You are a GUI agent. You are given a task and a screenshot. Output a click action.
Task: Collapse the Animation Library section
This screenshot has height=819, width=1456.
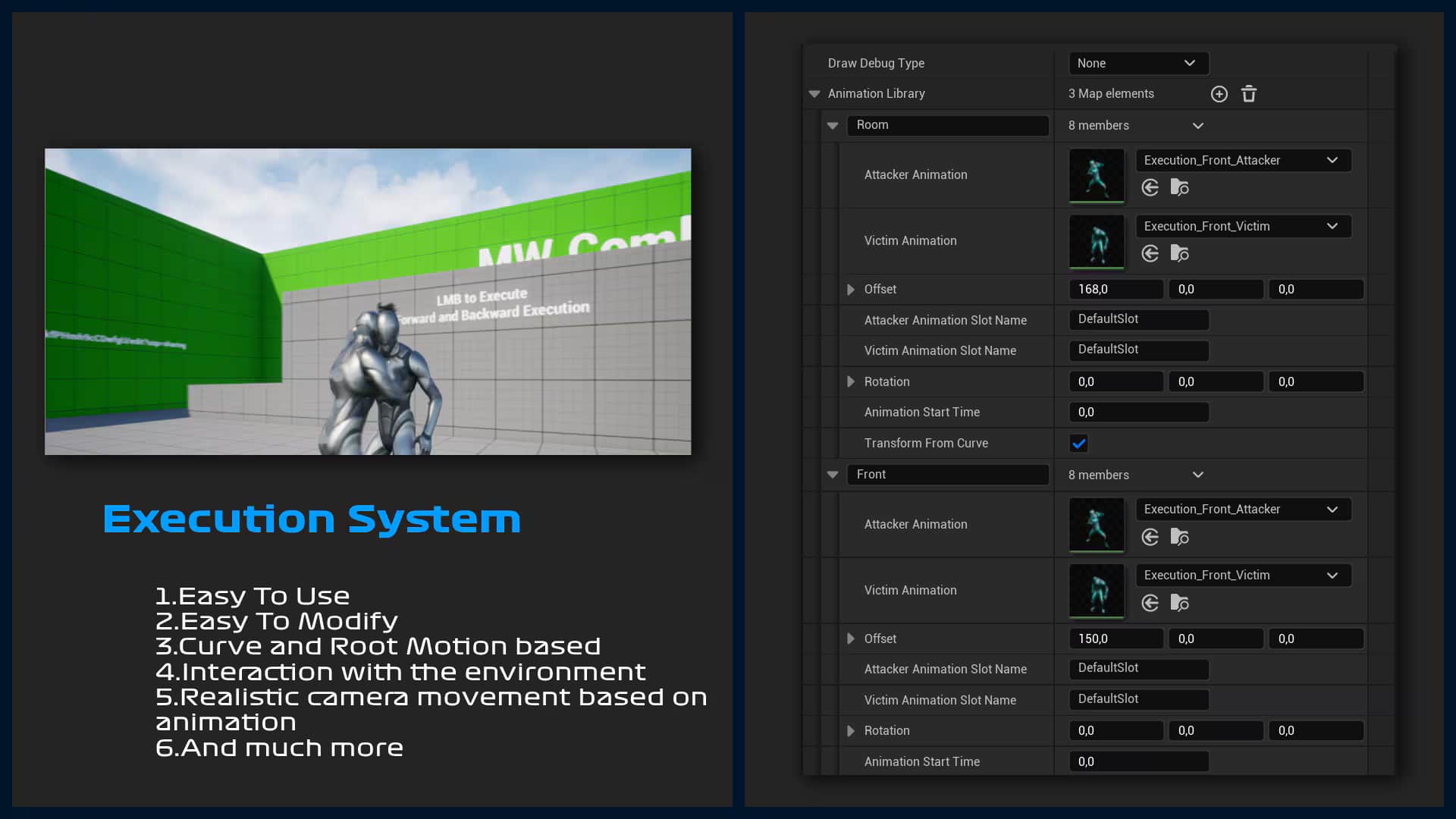click(814, 94)
